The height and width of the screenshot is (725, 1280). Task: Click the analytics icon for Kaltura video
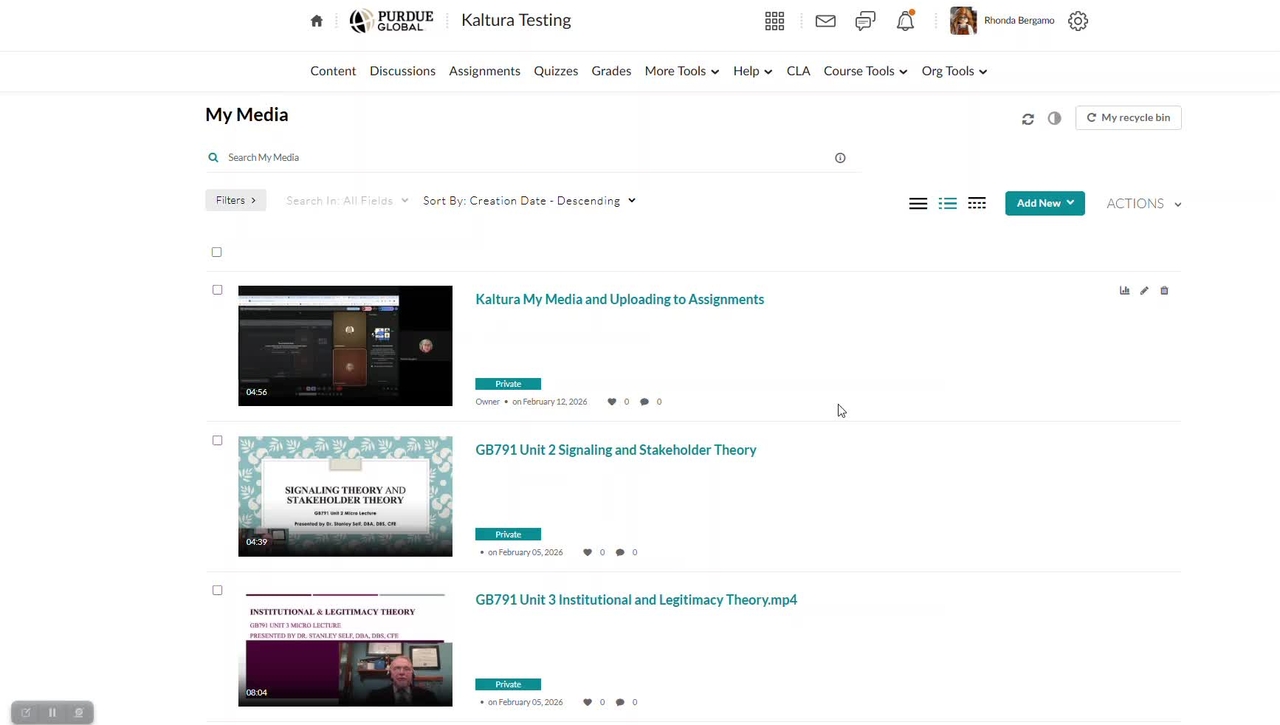pos(1125,291)
